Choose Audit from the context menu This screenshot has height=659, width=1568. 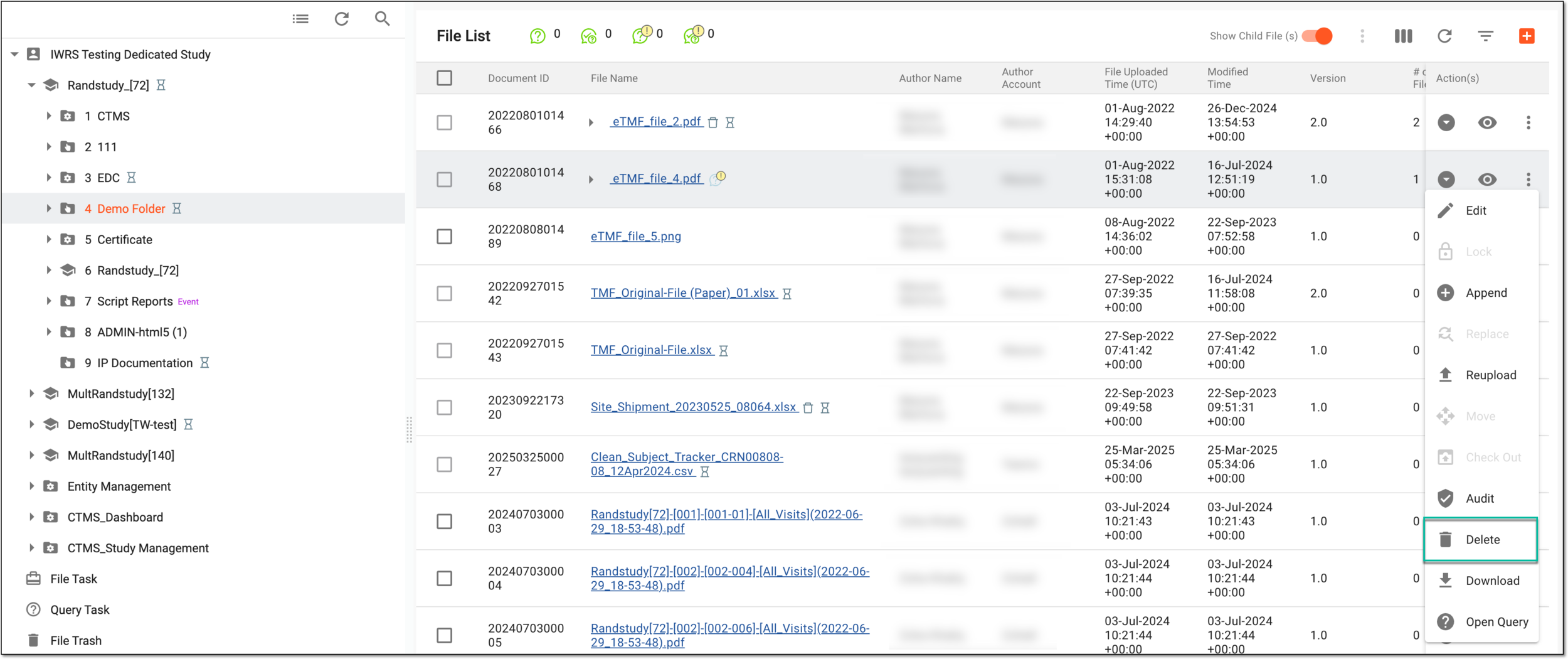(1481, 498)
